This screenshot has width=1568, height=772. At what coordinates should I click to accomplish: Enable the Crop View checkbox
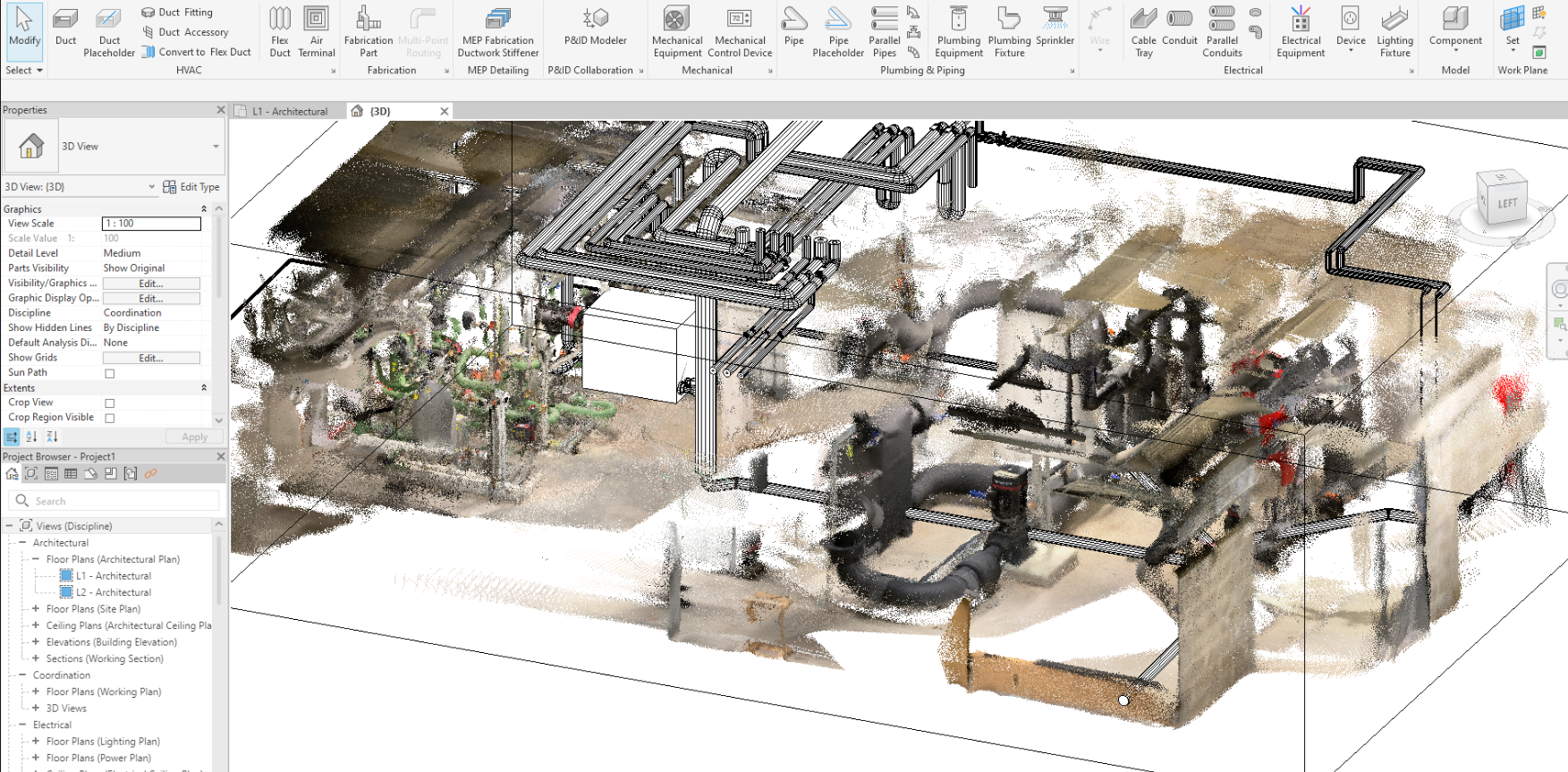click(110, 403)
